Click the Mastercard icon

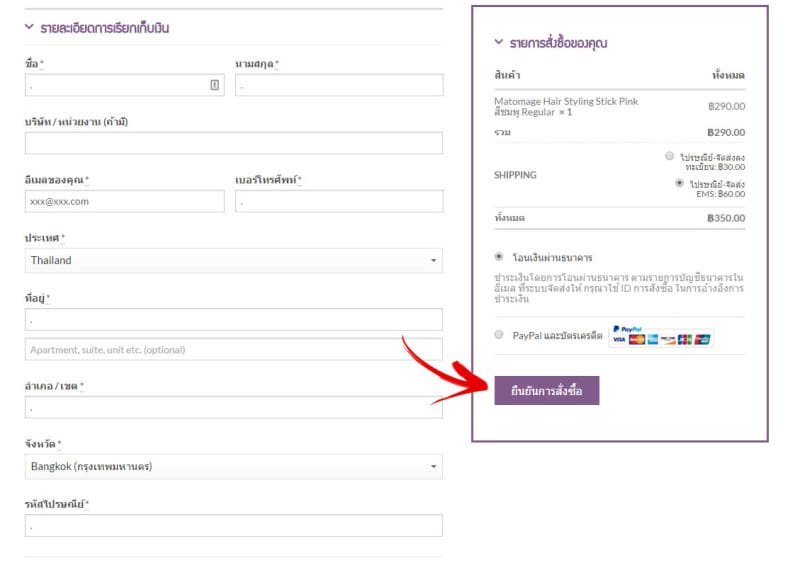click(636, 340)
